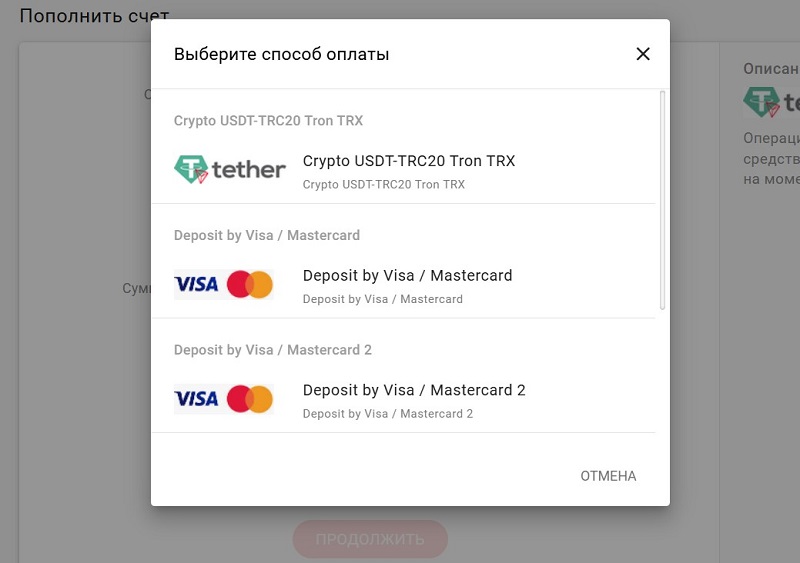Click the Visa logo beside "Deposit by Visa / Mastercard"
Viewport: 800px width, 563px height.
[196, 285]
